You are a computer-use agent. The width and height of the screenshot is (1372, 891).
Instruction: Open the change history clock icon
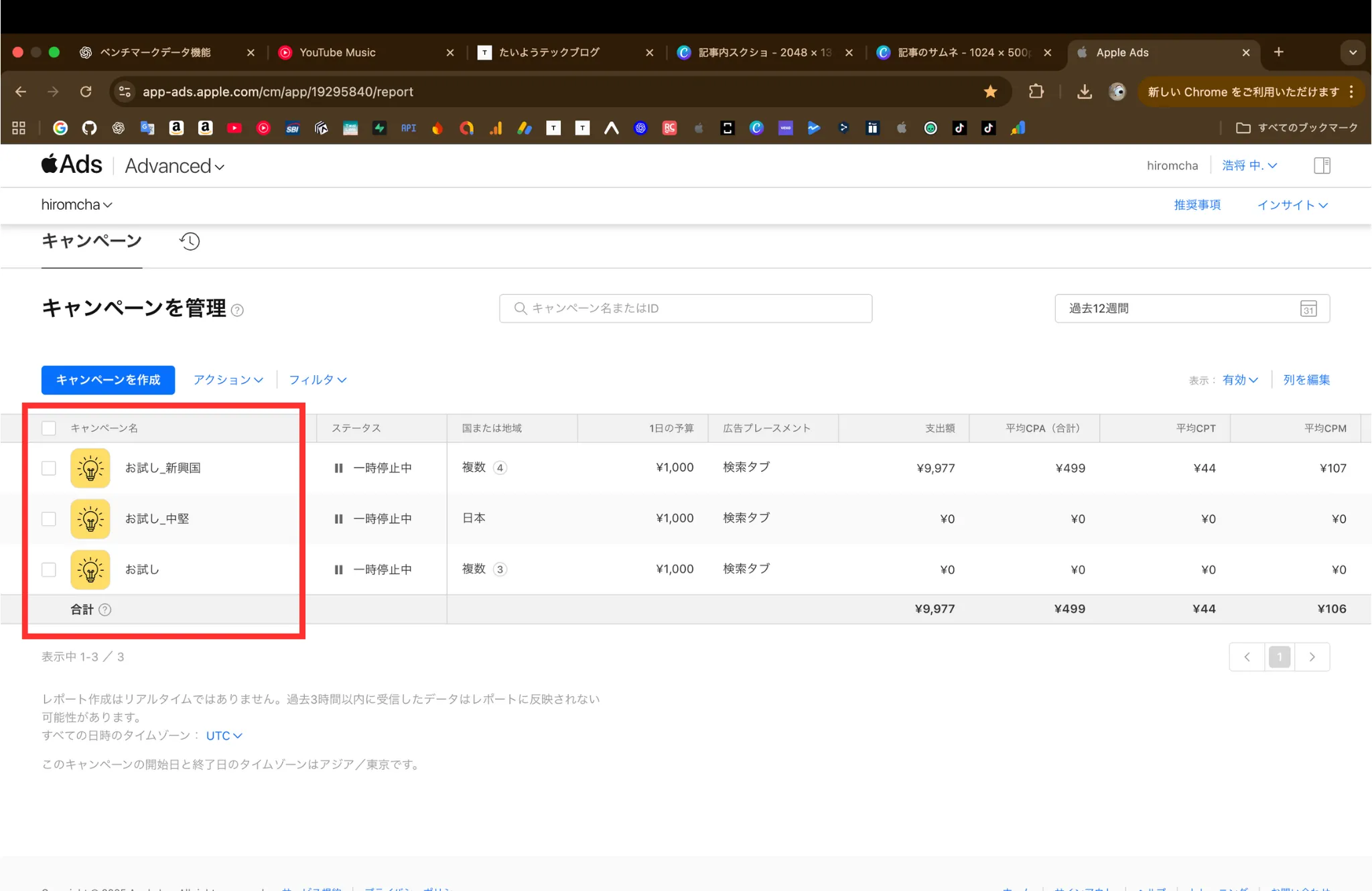pyautogui.click(x=190, y=241)
